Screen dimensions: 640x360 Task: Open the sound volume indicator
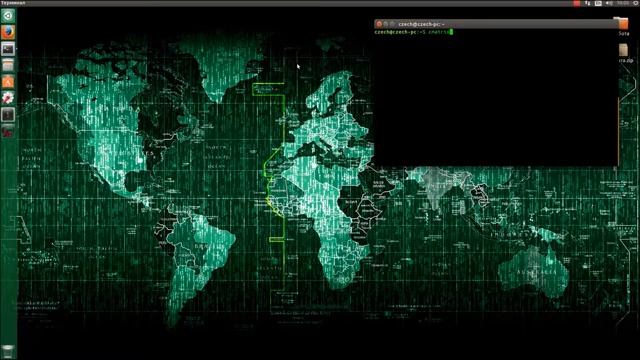pos(609,3)
